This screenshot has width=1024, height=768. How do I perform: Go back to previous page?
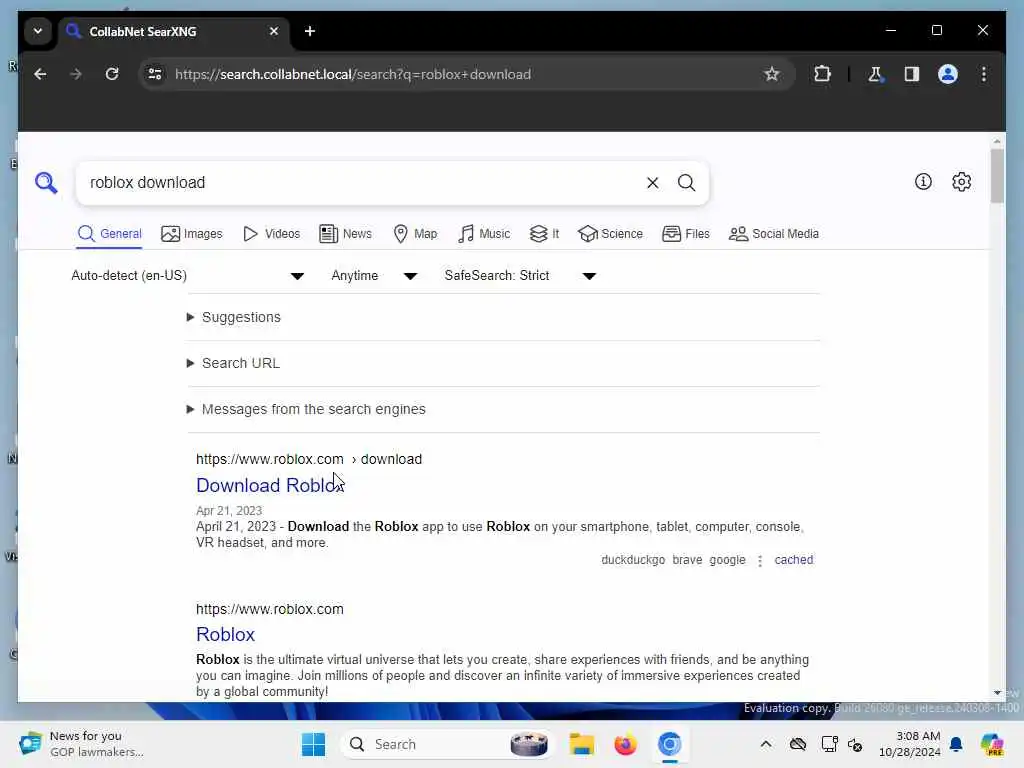tap(40, 74)
